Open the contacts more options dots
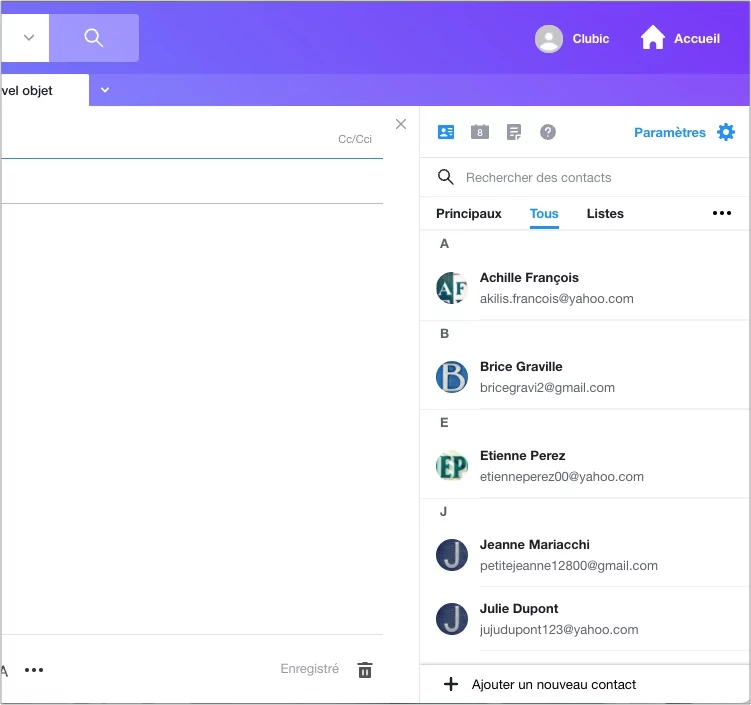The image size is (751, 705). tap(721, 213)
